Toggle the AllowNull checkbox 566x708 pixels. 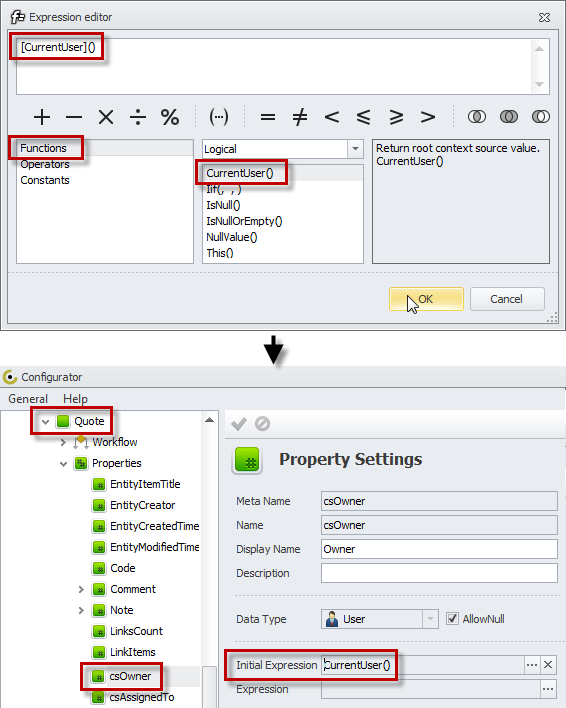(x=452, y=619)
